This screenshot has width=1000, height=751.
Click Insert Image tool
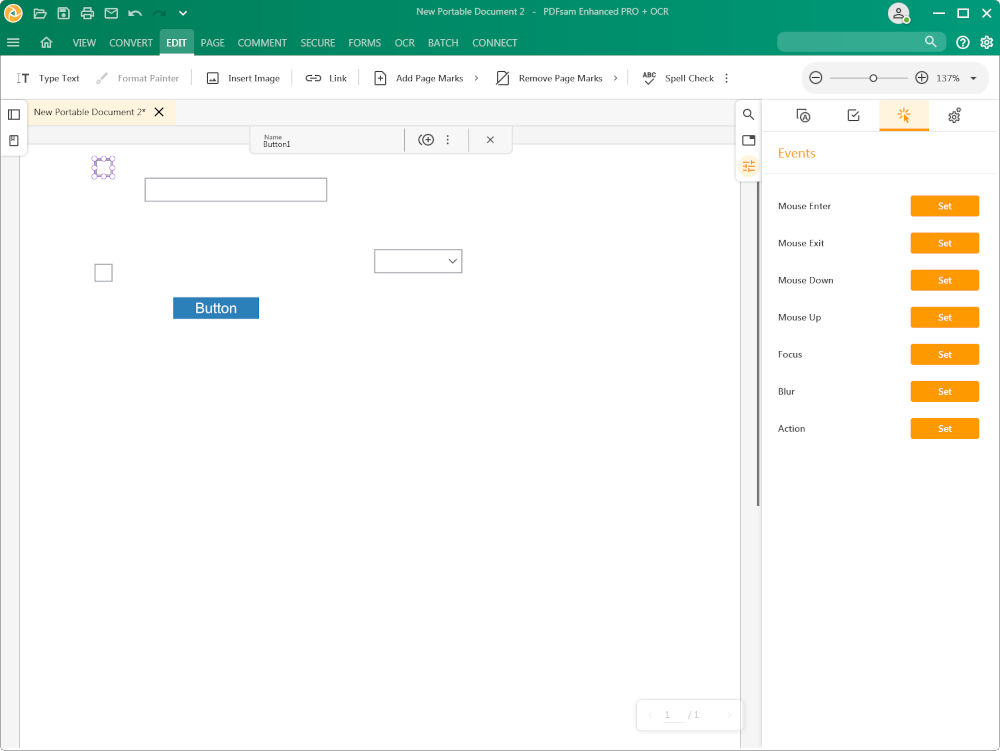pos(243,78)
